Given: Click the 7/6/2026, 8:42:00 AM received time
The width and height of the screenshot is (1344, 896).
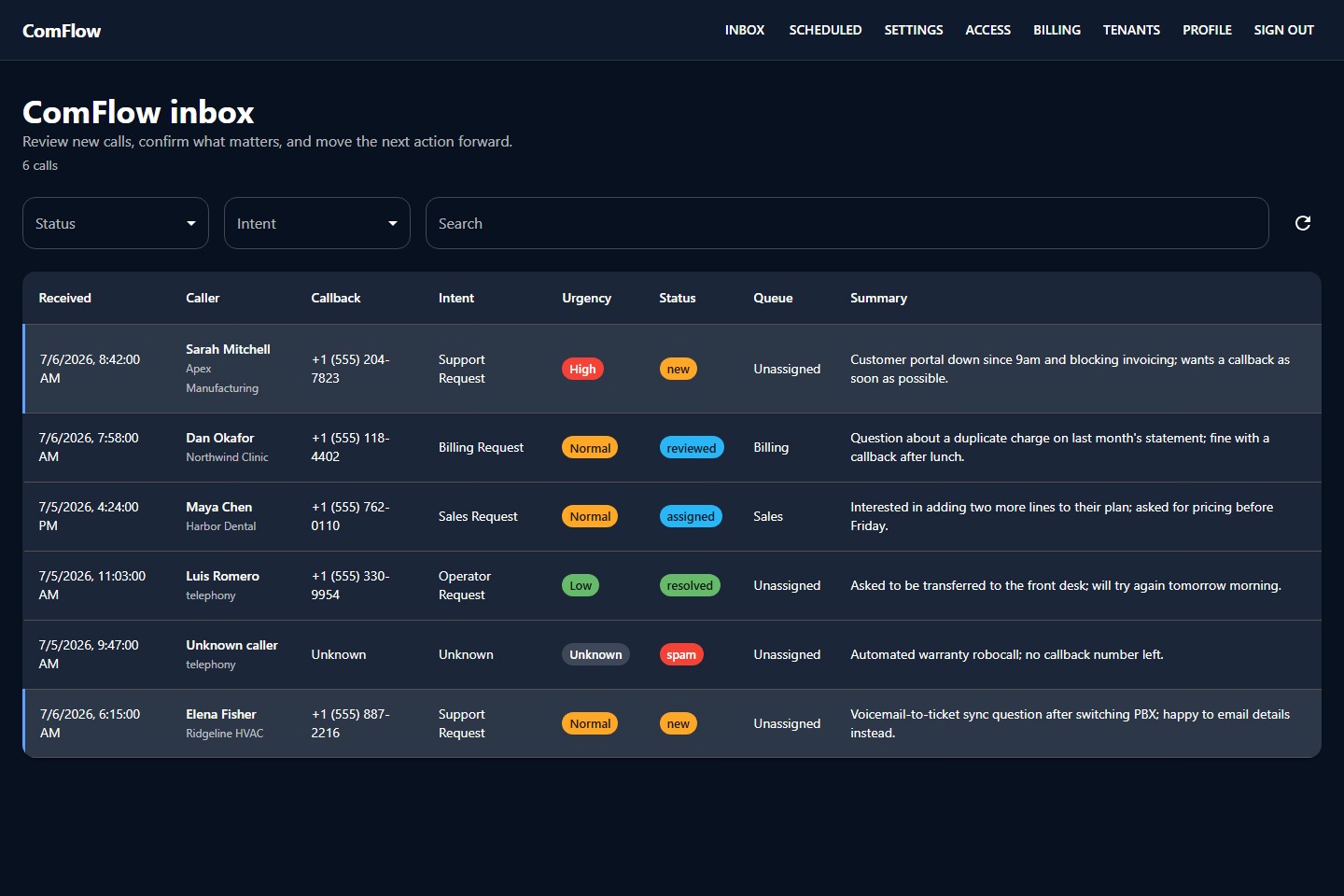Looking at the screenshot, I should tap(90, 369).
